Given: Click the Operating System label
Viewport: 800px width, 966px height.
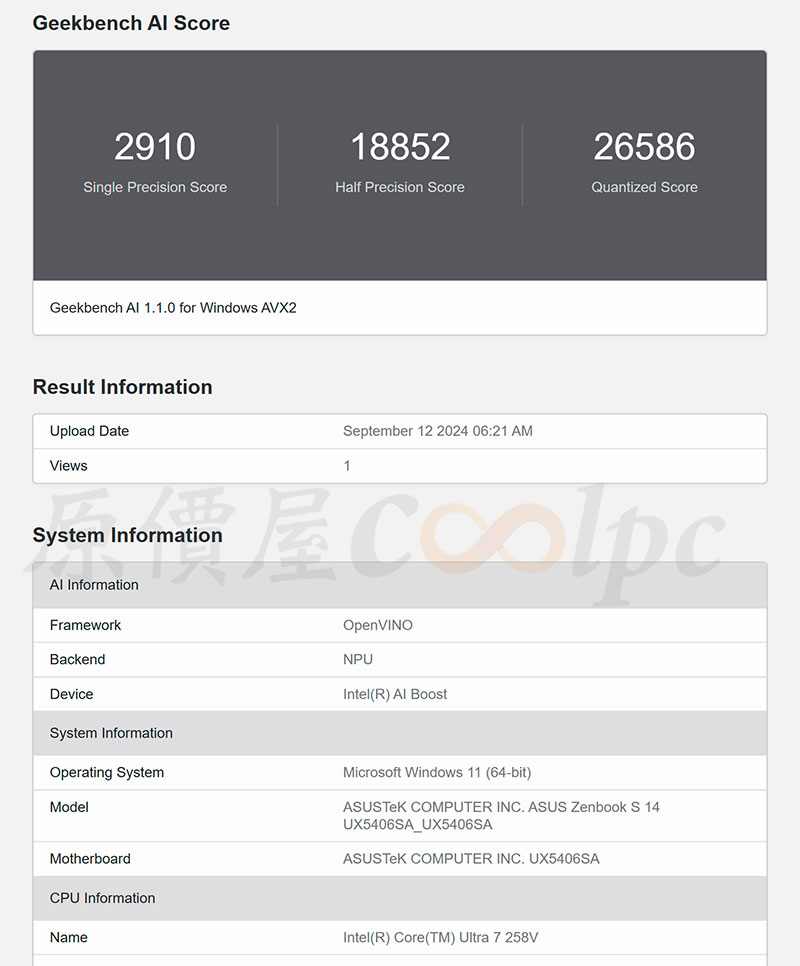Looking at the screenshot, I should click(x=107, y=773).
